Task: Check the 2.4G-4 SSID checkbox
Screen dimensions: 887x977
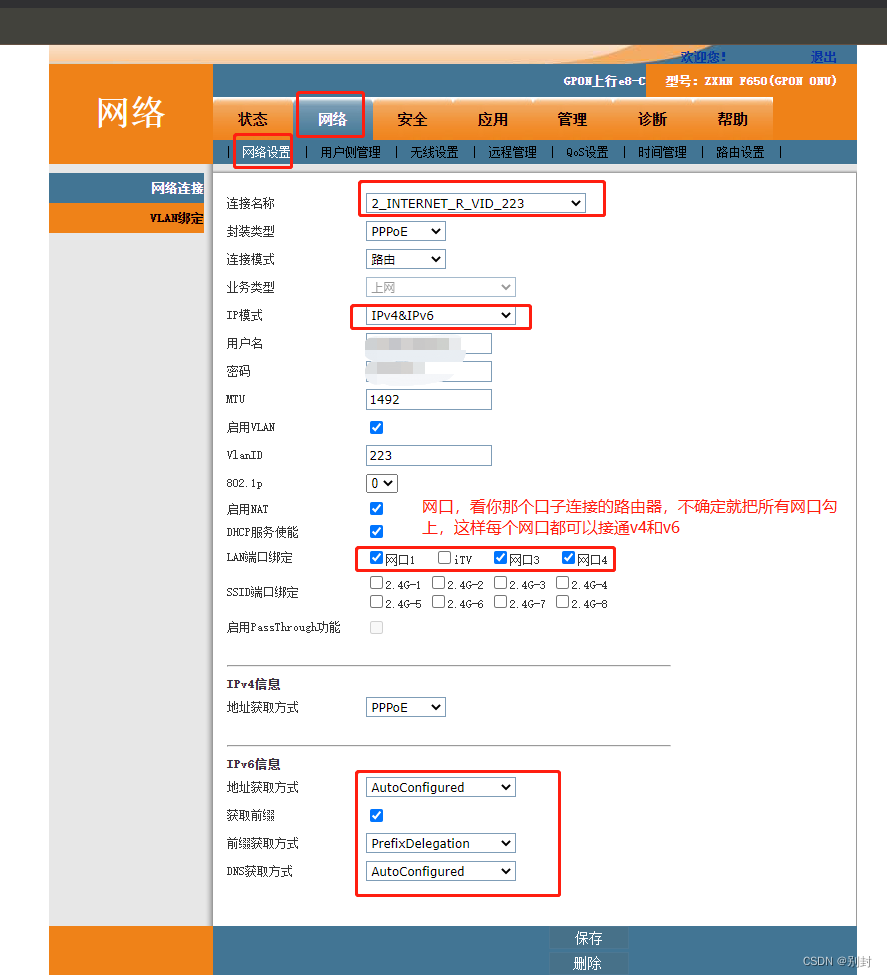Action: (562, 583)
